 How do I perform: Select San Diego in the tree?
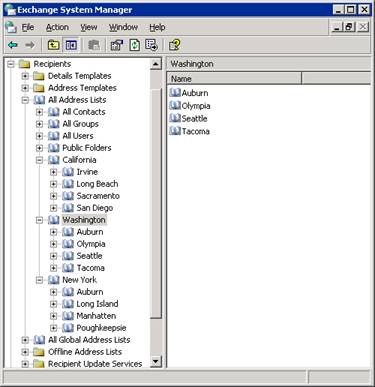point(95,208)
